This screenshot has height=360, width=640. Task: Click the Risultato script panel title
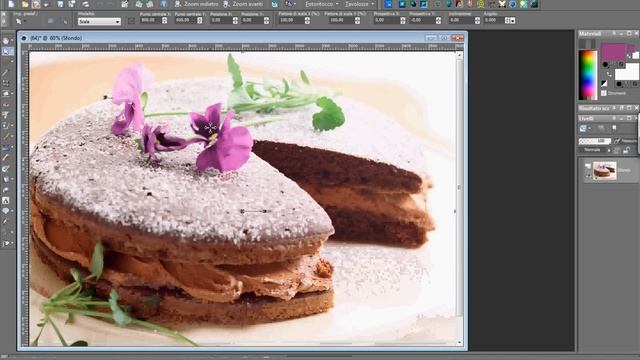(594, 108)
